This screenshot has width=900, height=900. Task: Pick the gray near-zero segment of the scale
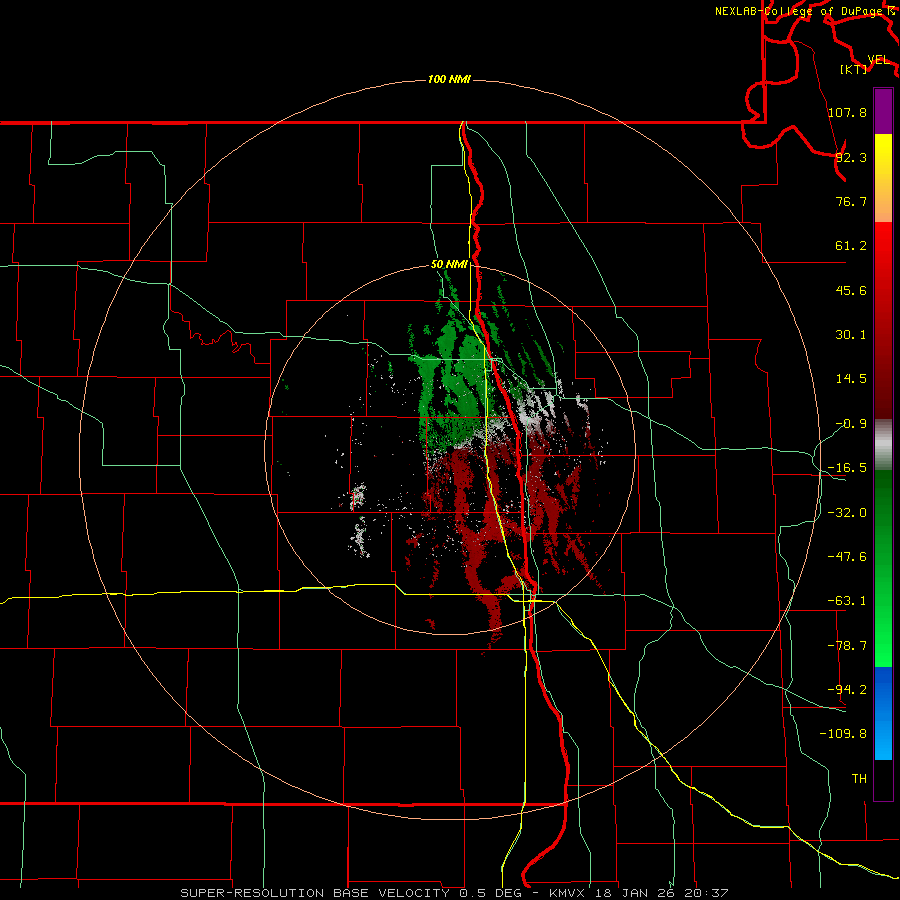(883, 445)
